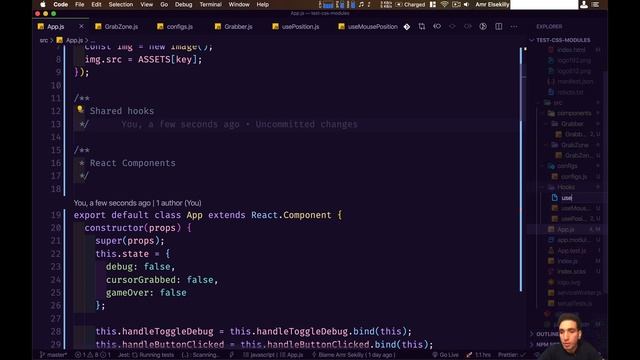Open the File menu
Screen dimensions: 640x360
tap(80, 4)
